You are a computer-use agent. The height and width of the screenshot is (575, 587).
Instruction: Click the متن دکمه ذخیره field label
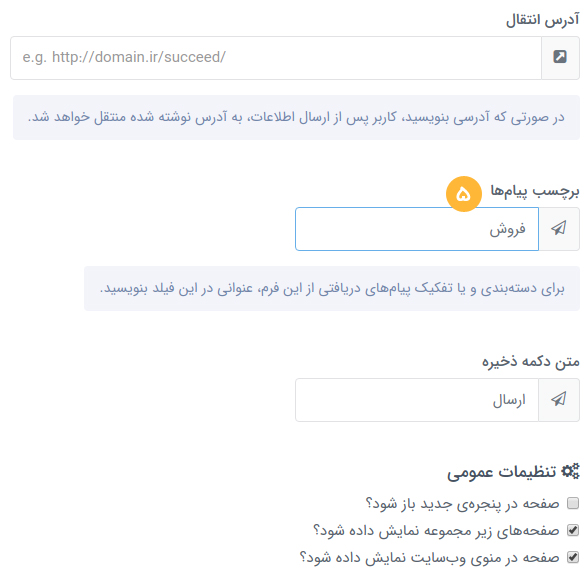pos(530,362)
